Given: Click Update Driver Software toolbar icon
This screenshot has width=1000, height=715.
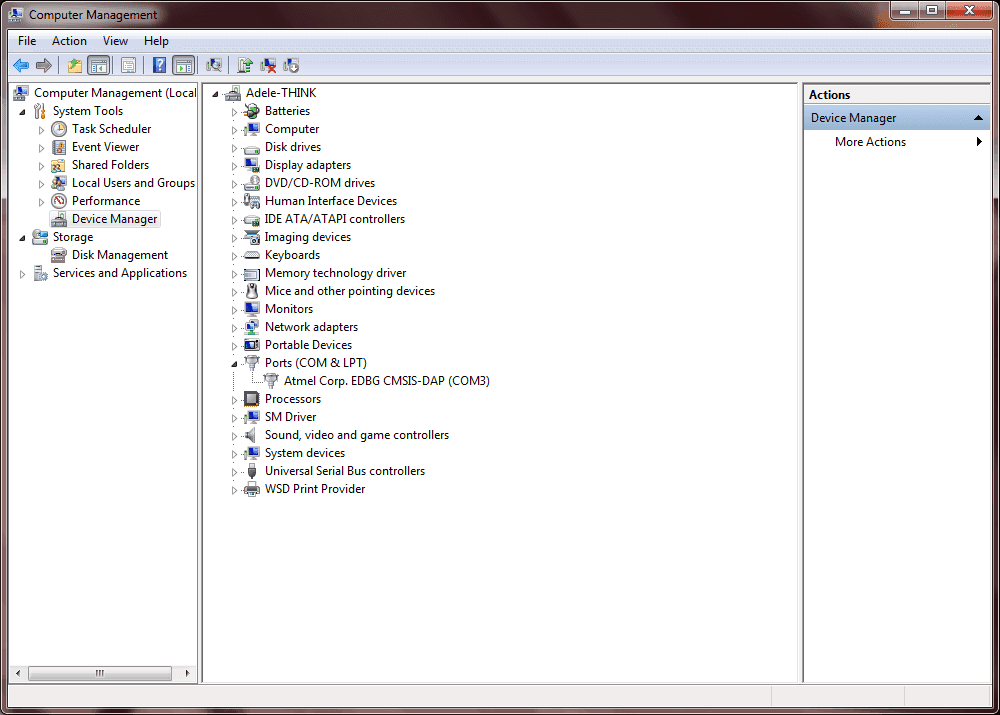Looking at the screenshot, I should click(x=244, y=66).
